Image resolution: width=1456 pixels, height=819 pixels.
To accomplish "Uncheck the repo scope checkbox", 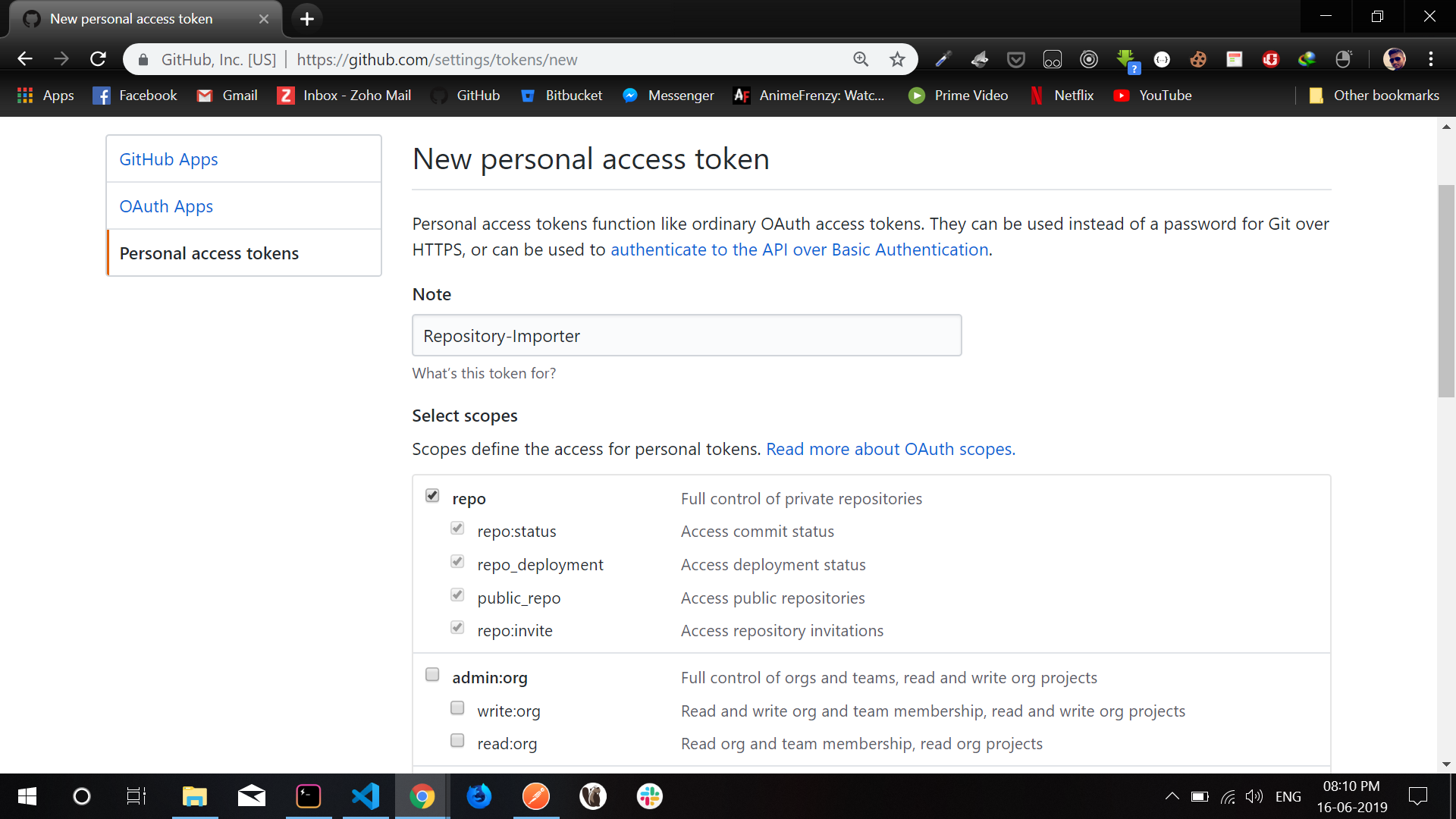I will pyautogui.click(x=432, y=495).
